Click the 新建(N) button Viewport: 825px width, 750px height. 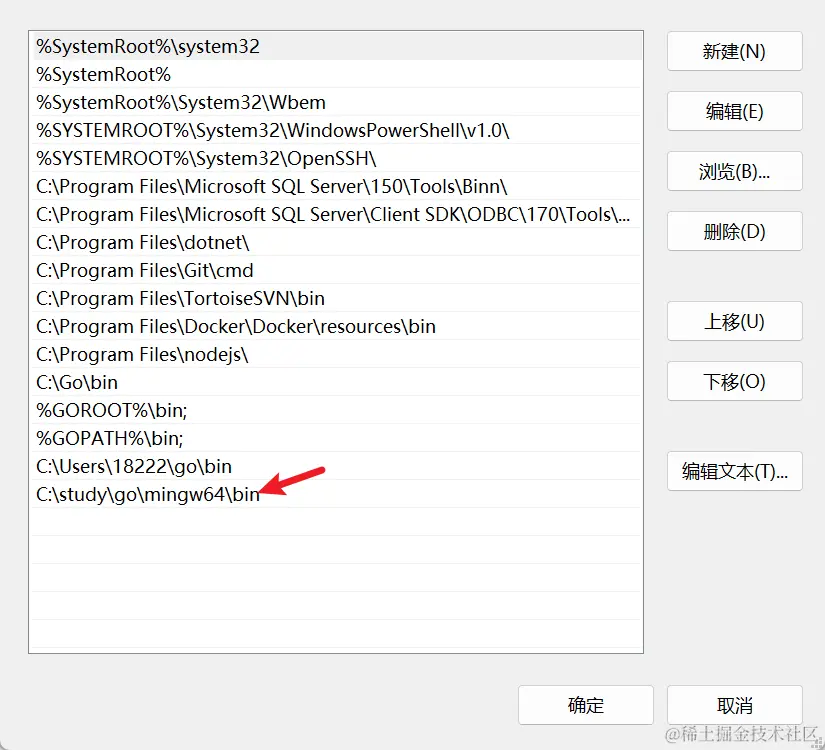pyautogui.click(x=735, y=51)
